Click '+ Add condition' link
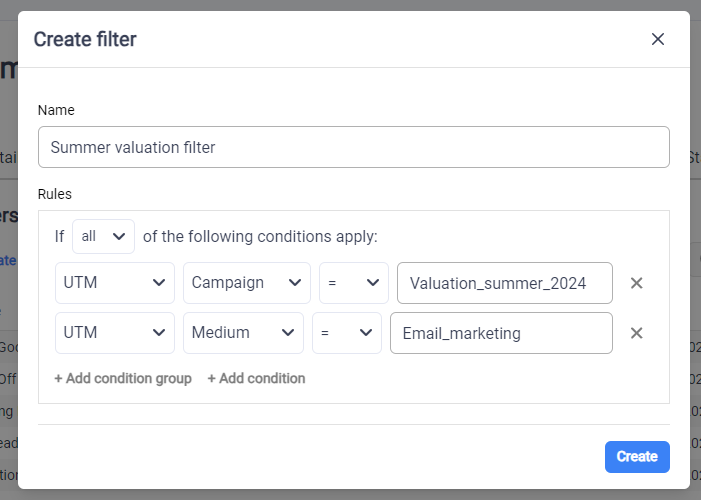701x500 pixels. 256,378
